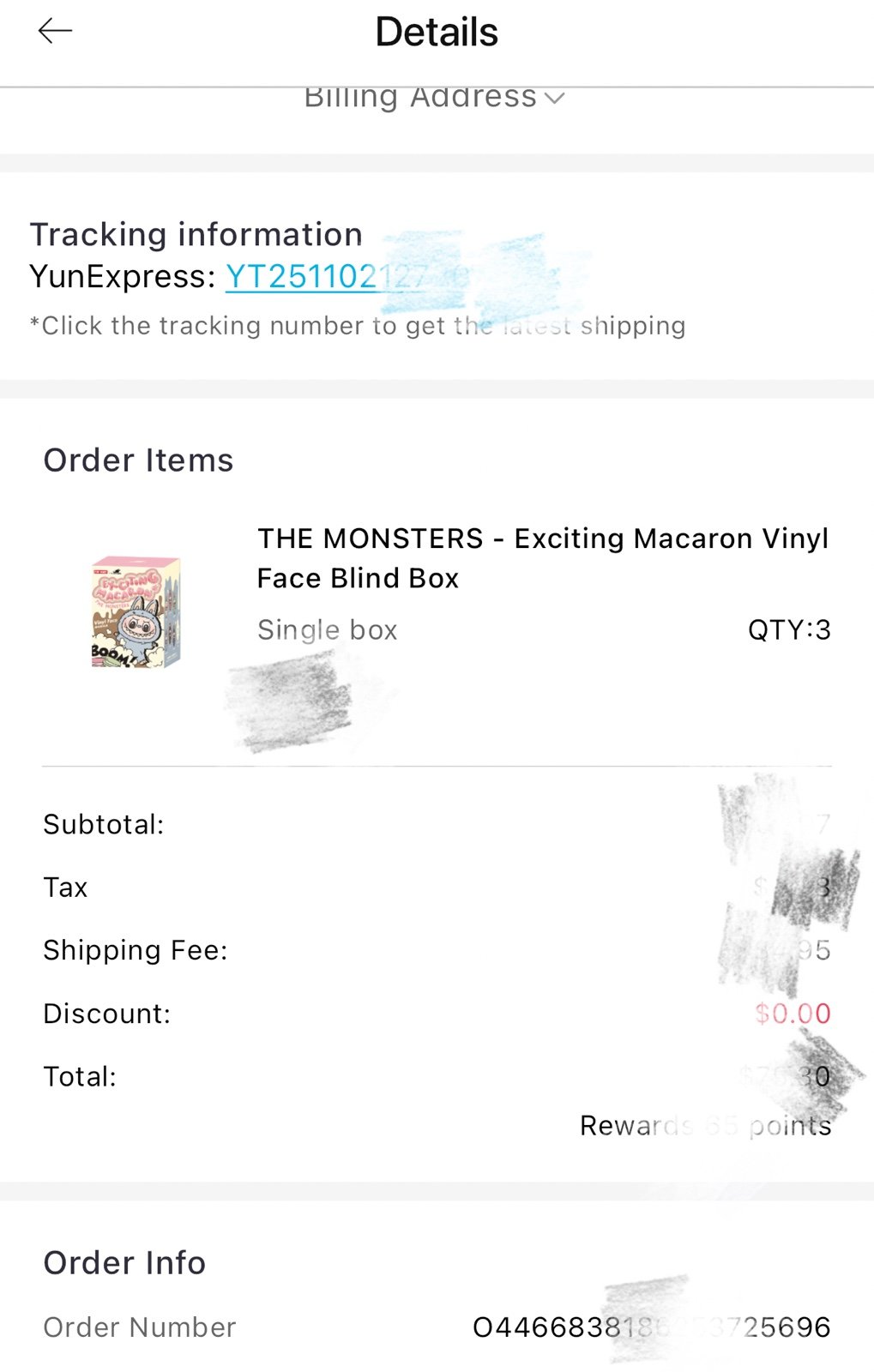
Task: Open THE MONSTERS Exciting Macaron product title
Action: pos(543,558)
